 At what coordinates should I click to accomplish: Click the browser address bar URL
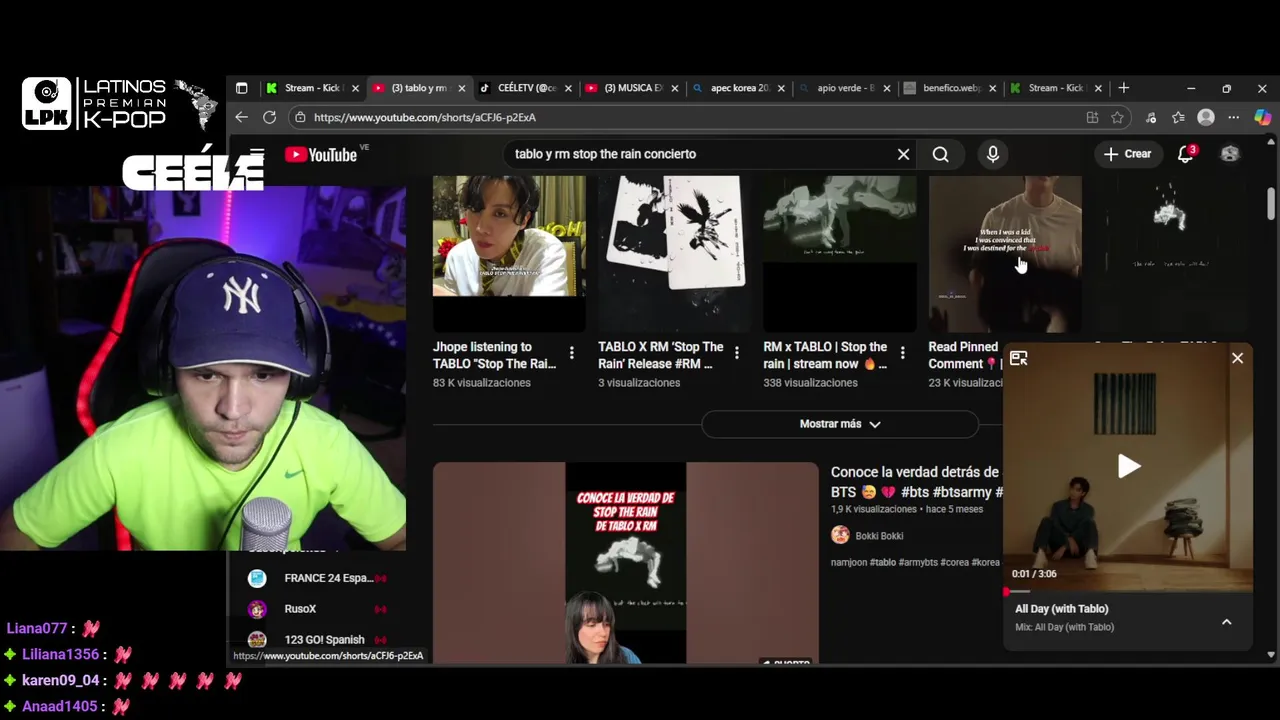click(x=425, y=117)
